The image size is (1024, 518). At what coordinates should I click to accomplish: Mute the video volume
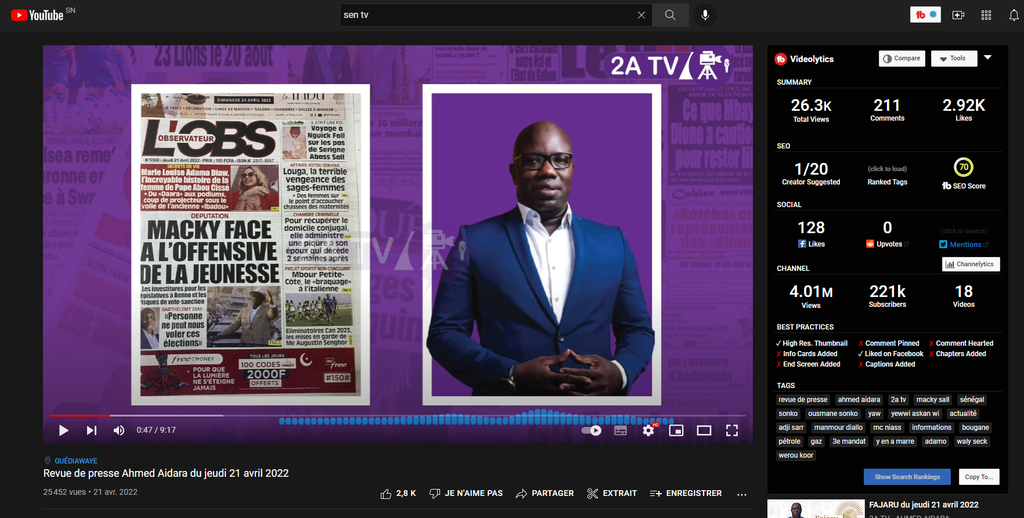119,430
